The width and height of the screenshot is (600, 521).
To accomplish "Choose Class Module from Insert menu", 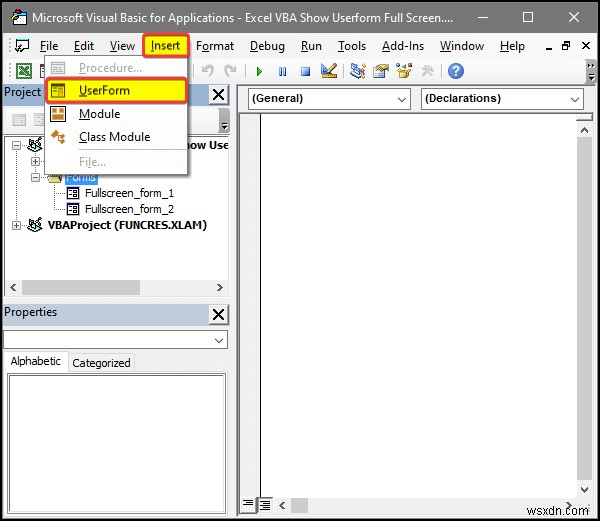I will (116, 137).
